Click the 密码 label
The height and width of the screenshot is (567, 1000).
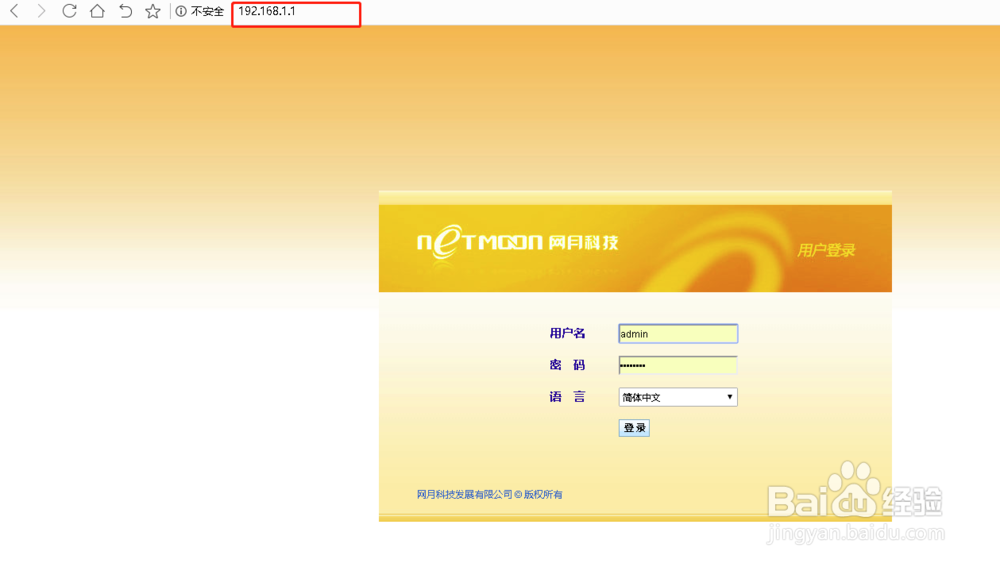567,365
